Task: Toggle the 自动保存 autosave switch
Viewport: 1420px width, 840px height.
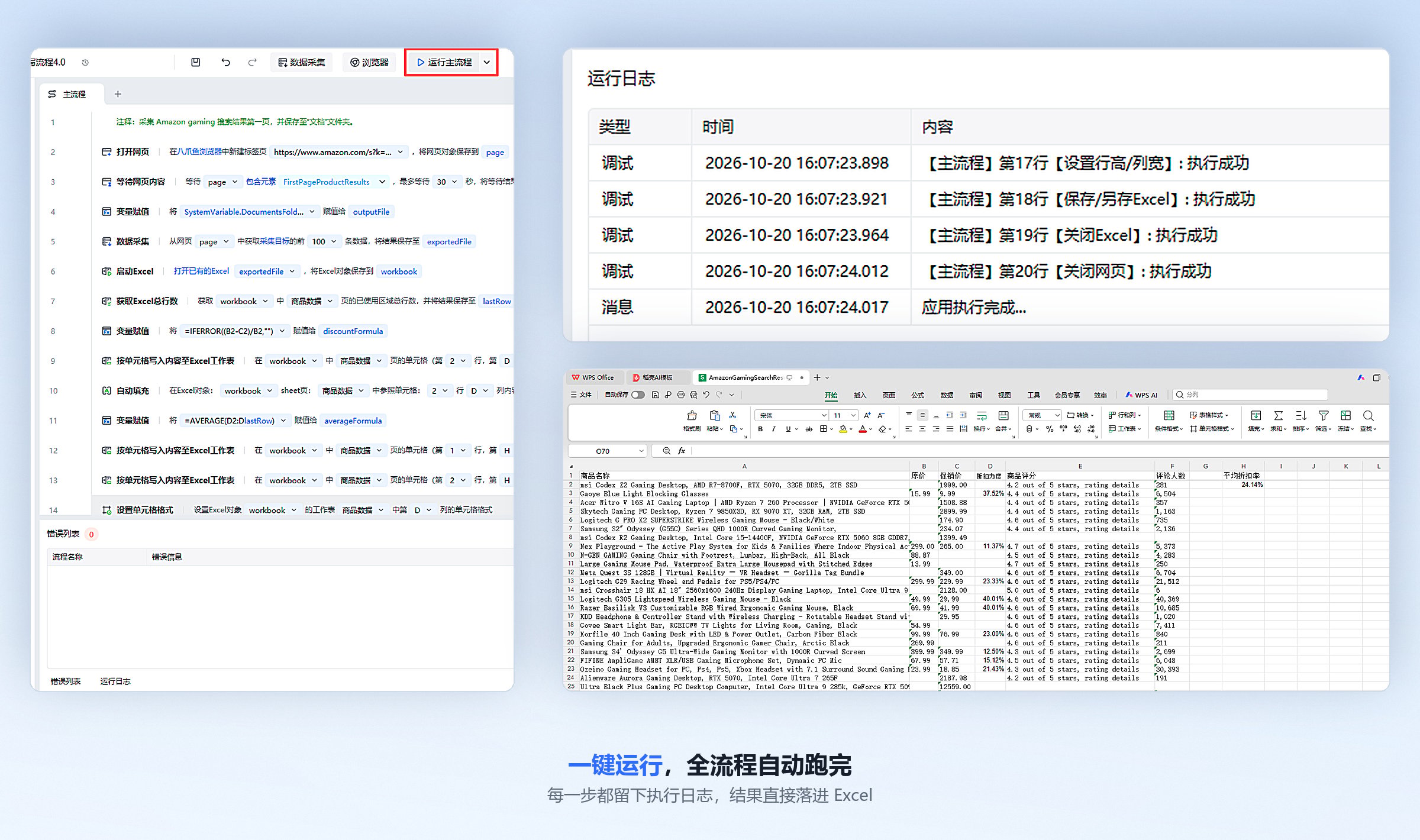Action: click(638, 395)
